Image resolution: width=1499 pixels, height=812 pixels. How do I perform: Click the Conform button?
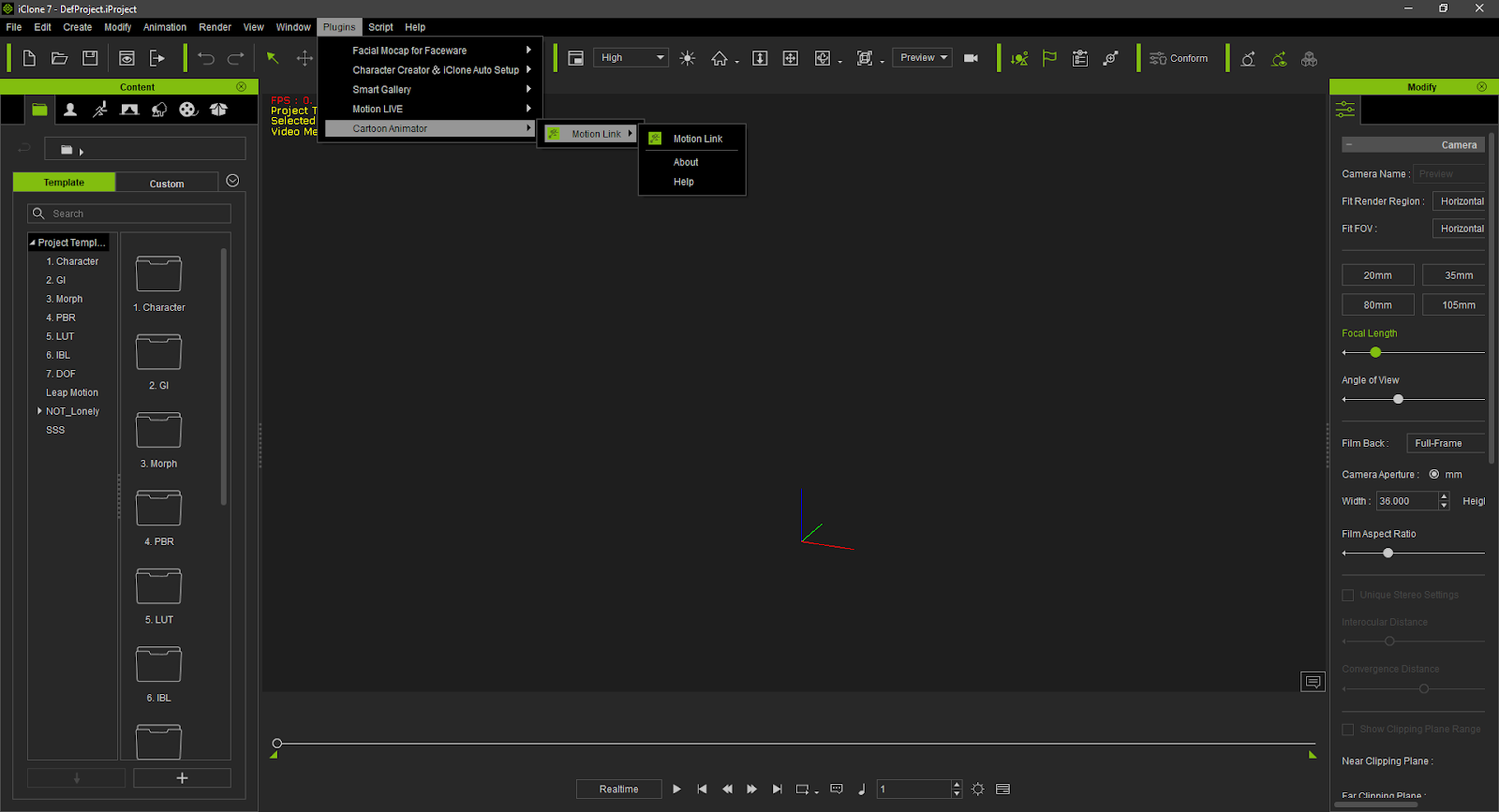tap(1180, 58)
